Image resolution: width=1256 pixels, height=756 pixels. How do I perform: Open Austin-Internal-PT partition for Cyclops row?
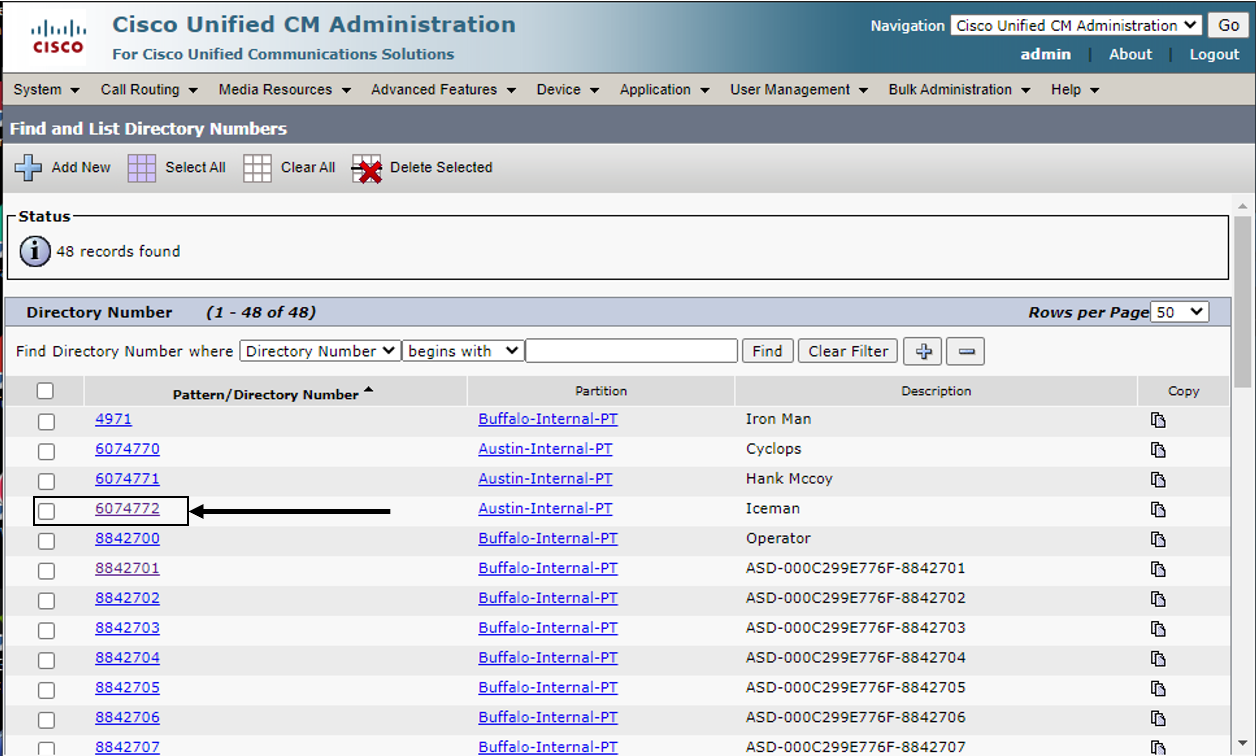click(x=545, y=449)
